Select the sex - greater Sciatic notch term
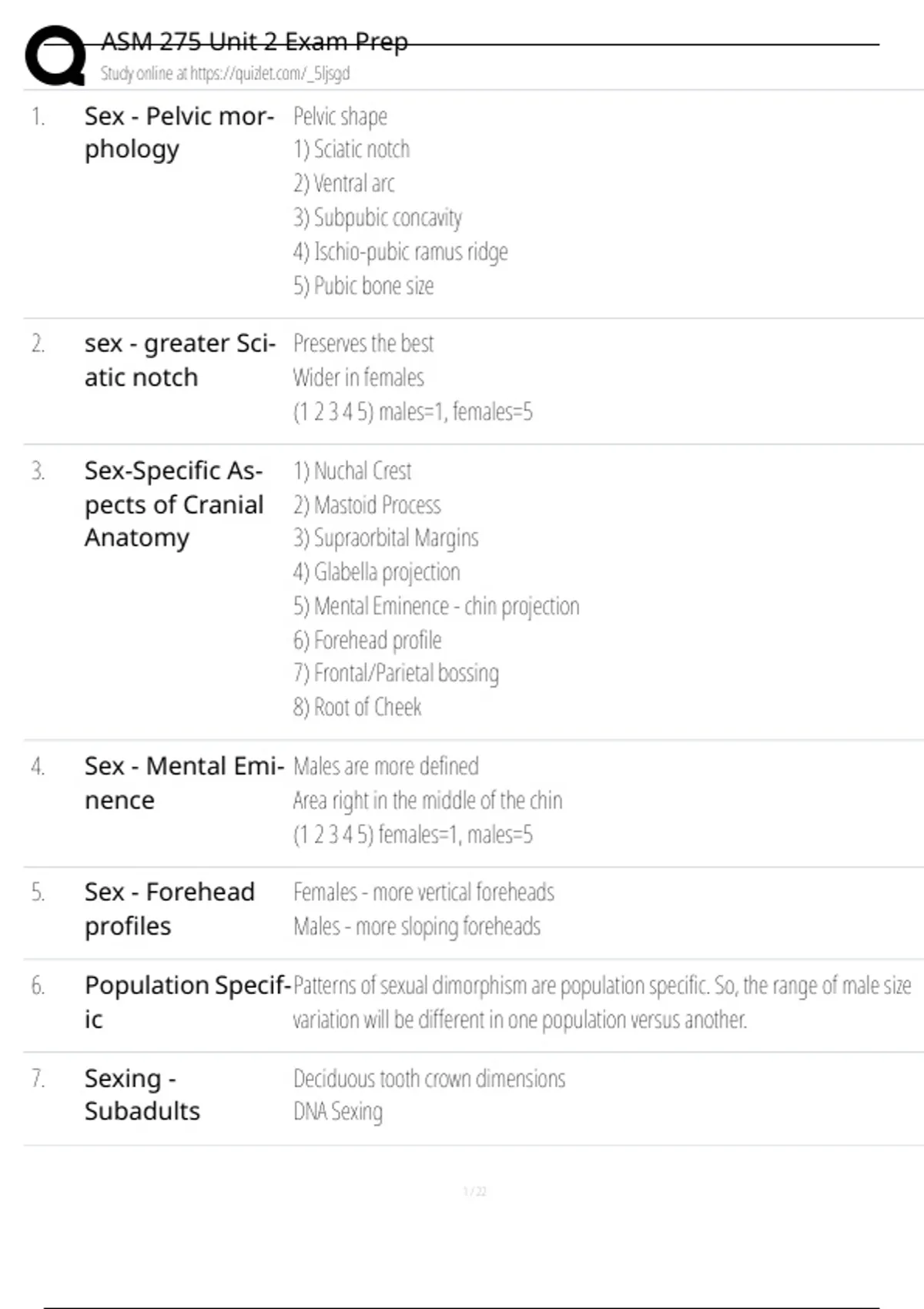924x1309 pixels. click(x=180, y=360)
